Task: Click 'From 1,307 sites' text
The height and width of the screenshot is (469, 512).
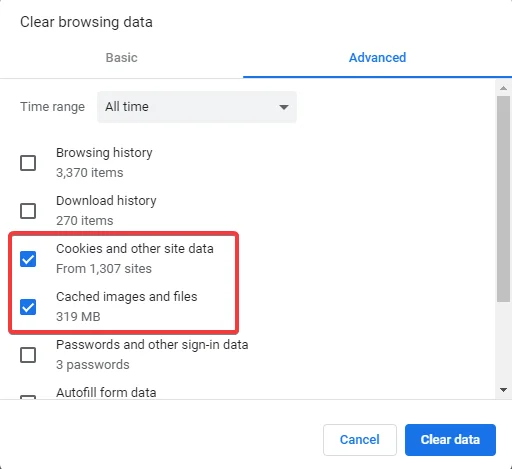Action: (104, 269)
